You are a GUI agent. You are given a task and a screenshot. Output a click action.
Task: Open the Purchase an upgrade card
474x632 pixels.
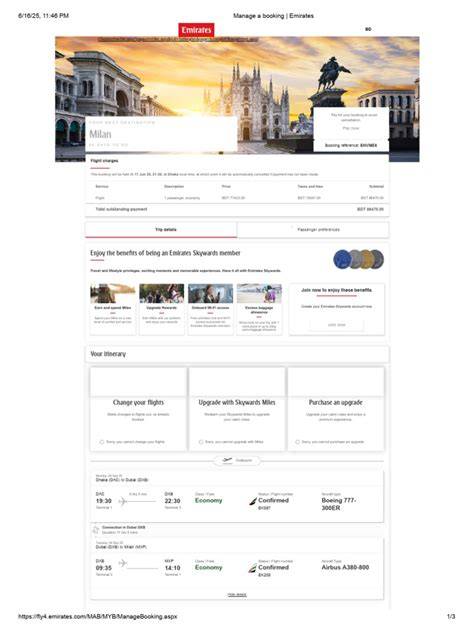[x=336, y=409]
